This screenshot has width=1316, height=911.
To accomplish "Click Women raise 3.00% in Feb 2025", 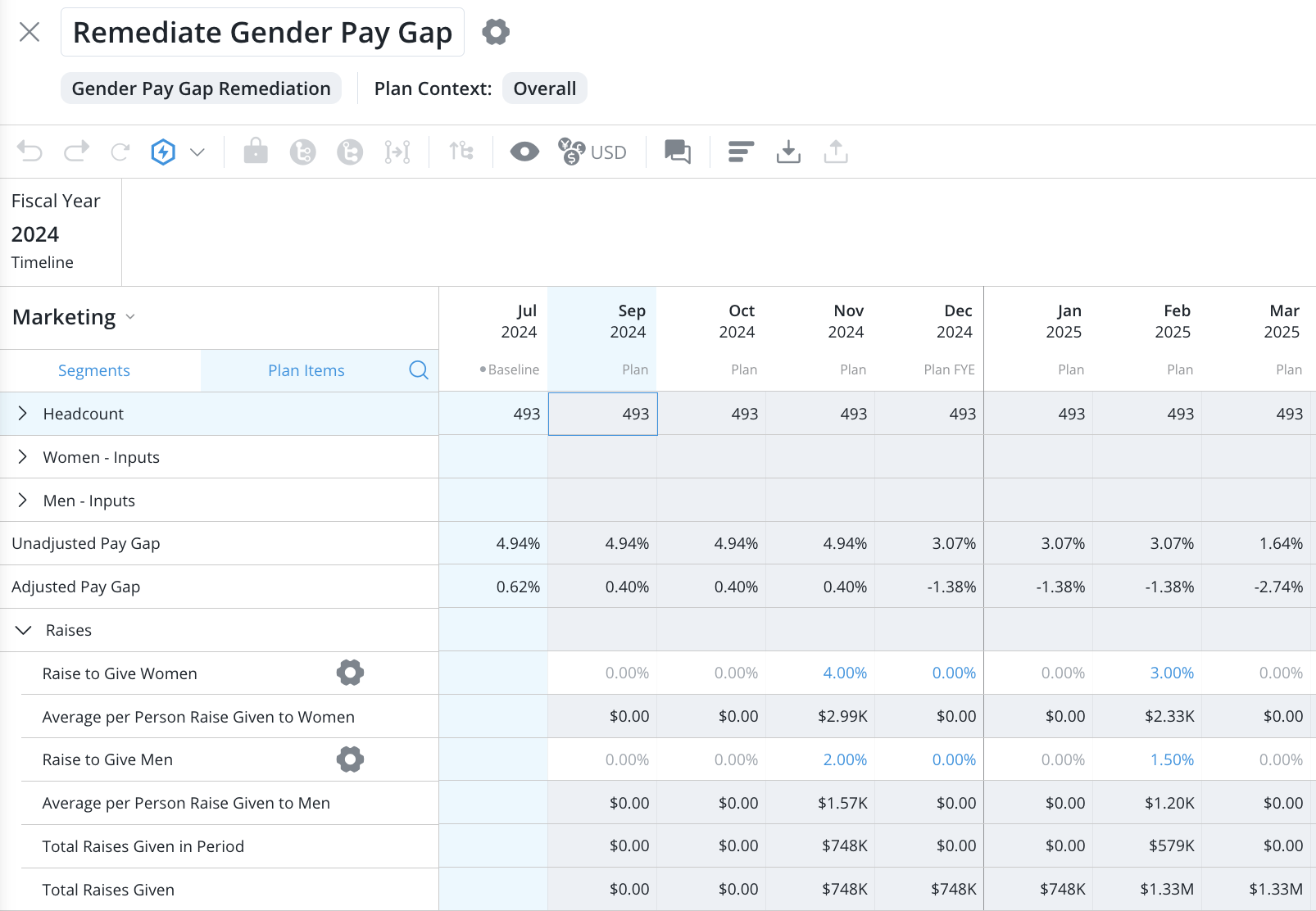I will 1147,673.
